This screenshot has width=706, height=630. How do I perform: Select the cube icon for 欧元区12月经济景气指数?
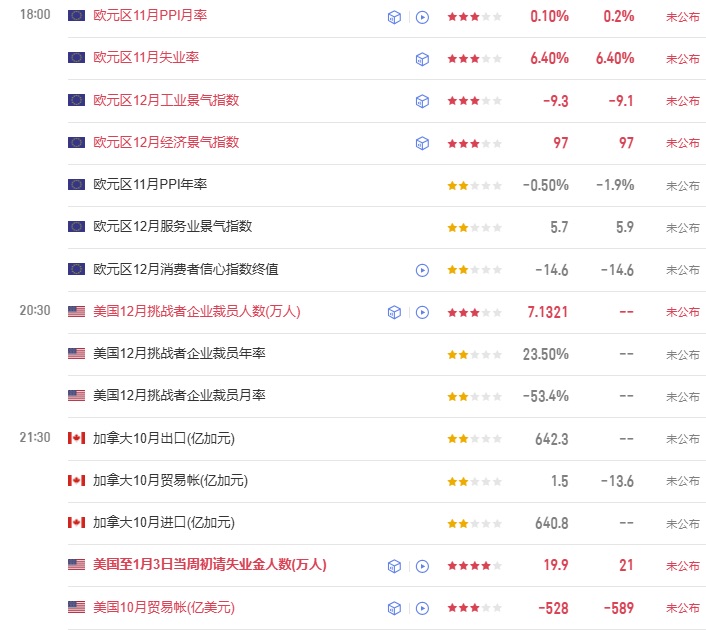pyautogui.click(x=422, y=143)
